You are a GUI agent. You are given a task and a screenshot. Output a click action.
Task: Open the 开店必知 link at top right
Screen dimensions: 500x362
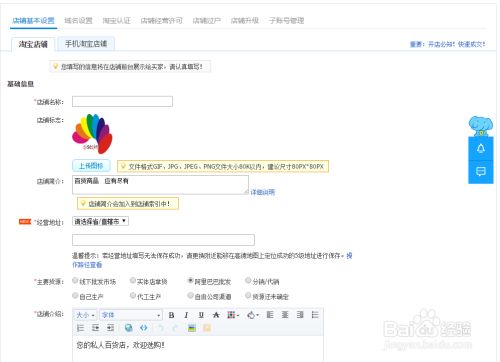coord(441,44)
